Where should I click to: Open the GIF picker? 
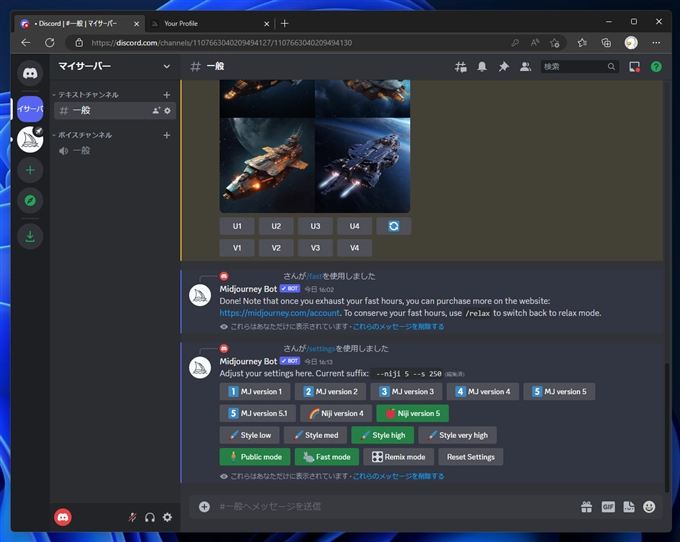[608, 506]
